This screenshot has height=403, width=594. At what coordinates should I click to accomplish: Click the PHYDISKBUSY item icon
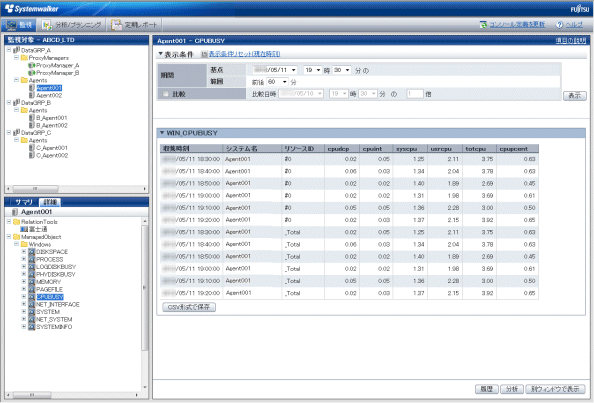click(32, 274)
